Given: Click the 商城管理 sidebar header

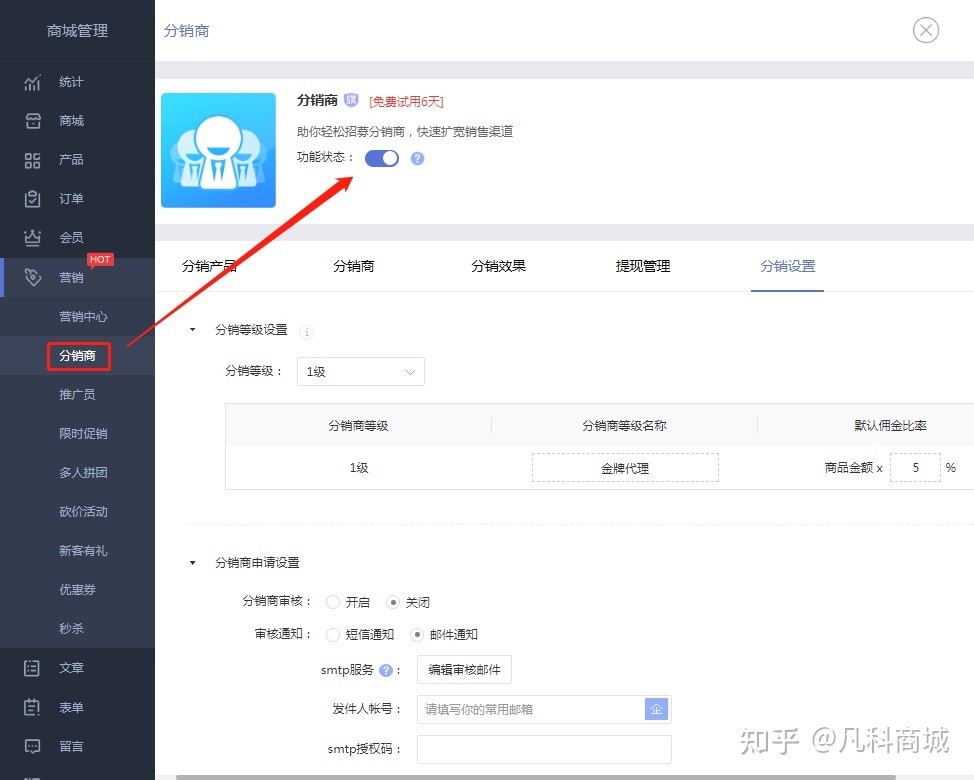Looking at the screenshot, I should pyautogui.click(x=77, y=30).
